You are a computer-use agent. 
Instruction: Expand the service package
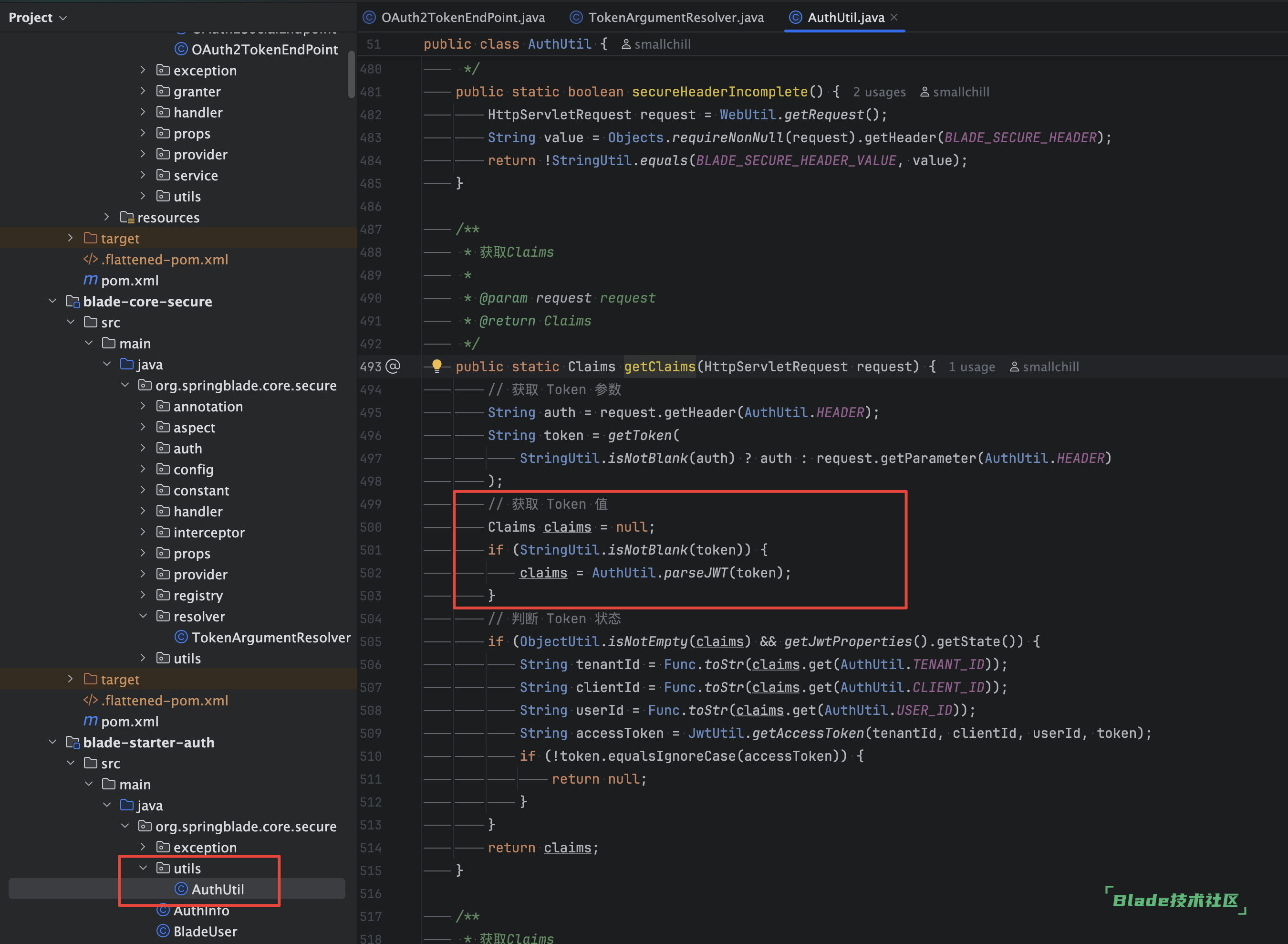tap(143, 176)
